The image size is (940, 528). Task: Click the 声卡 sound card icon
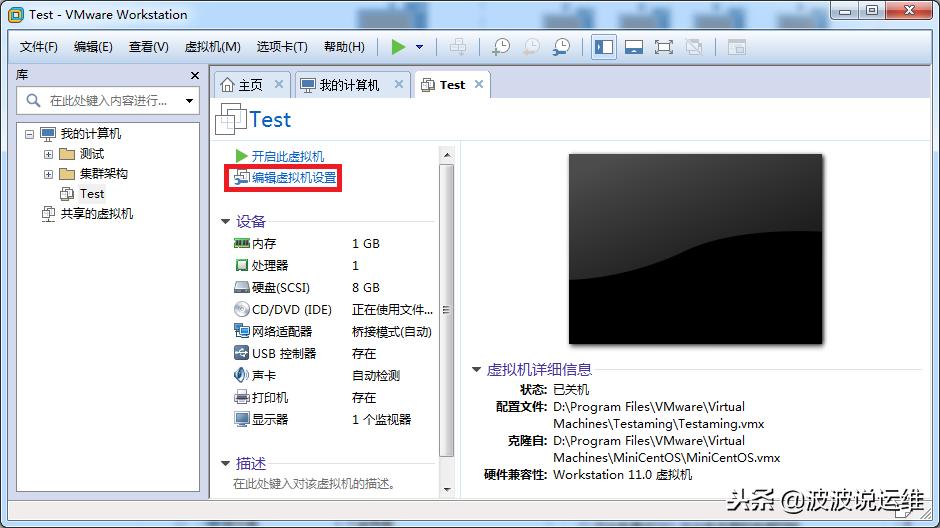pyautogui.click(x=242, y=375)
